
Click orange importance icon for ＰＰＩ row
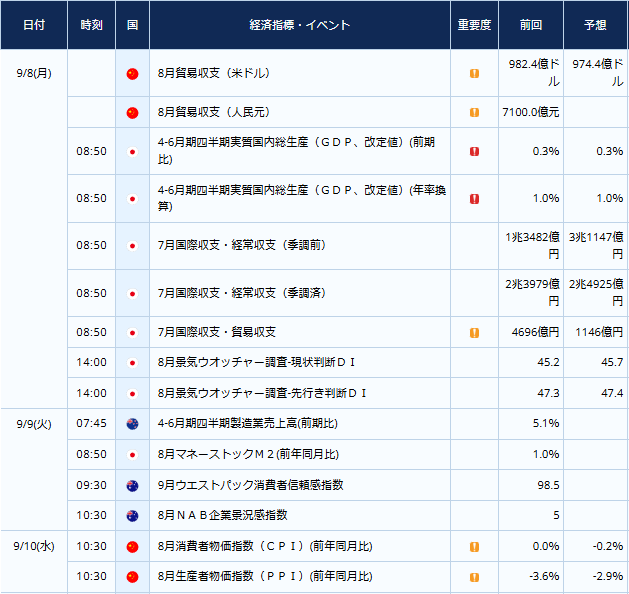[474, 577]
